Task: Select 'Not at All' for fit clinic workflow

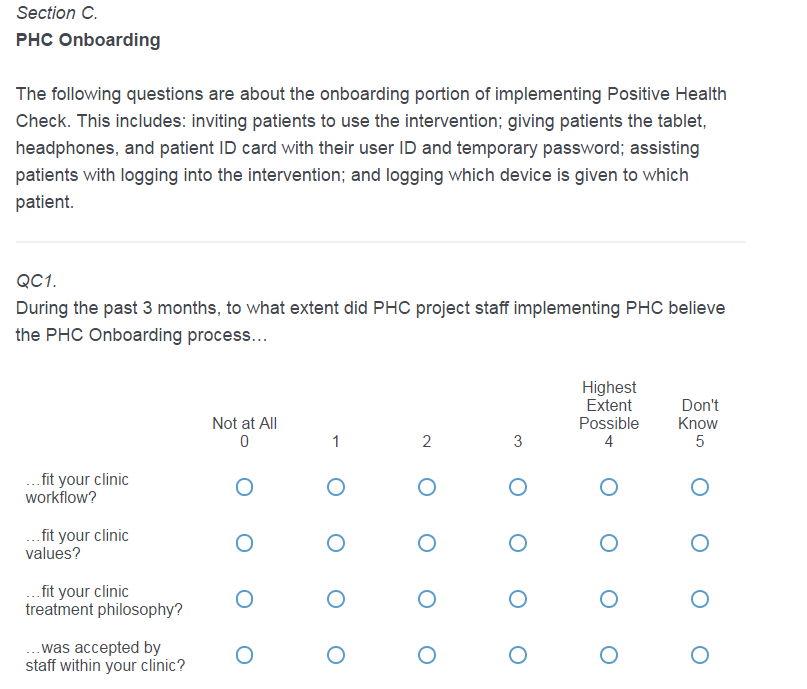Action: [244, 488]
